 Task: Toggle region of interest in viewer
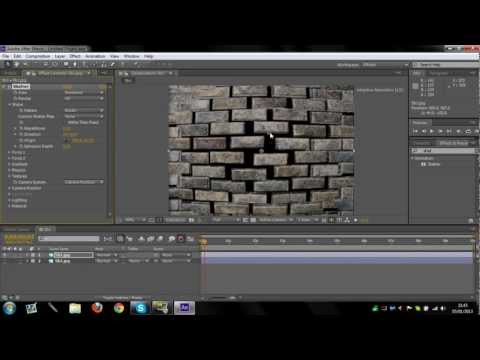(x=245, y=220)
